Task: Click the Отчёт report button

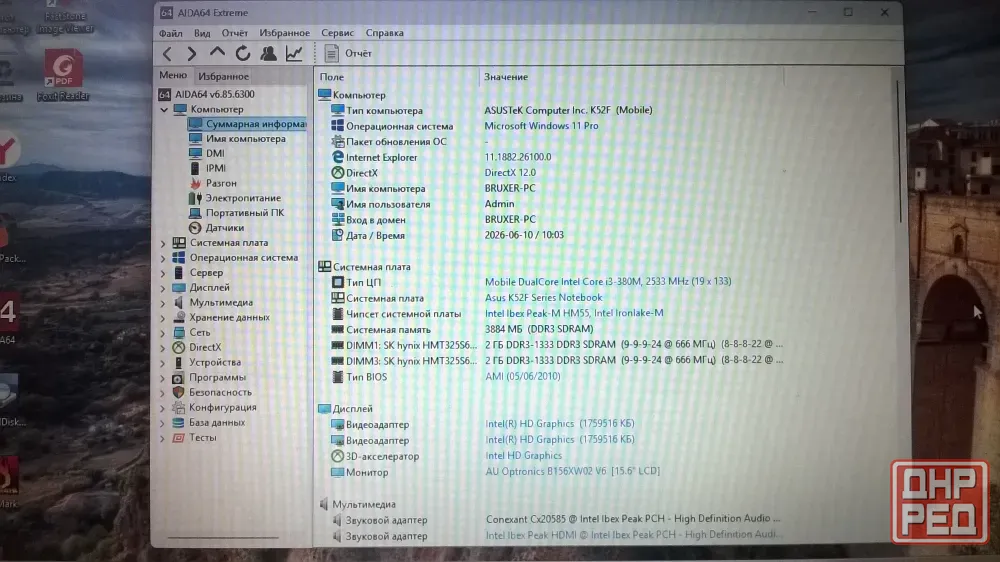Action: tap(348, 54)
